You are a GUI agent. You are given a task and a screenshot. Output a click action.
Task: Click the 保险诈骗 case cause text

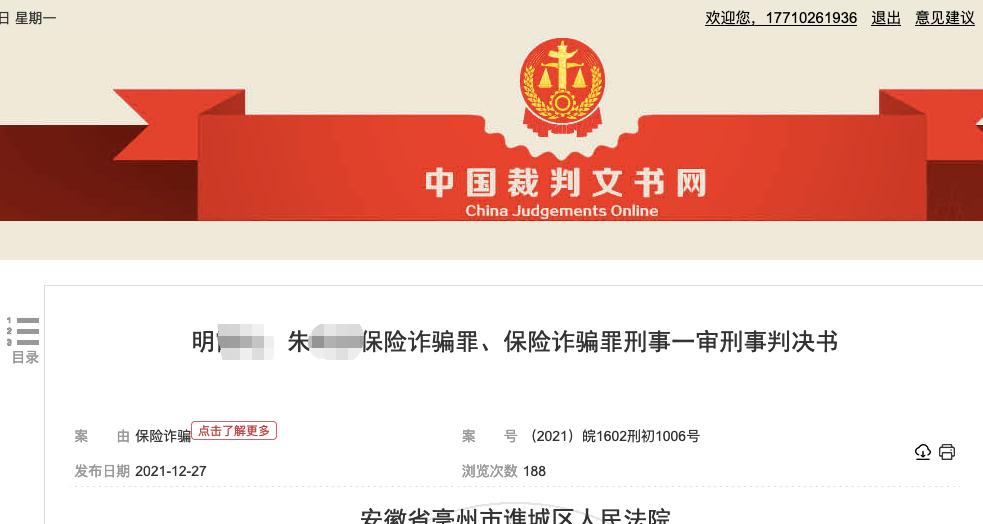[x=163, y=436]
